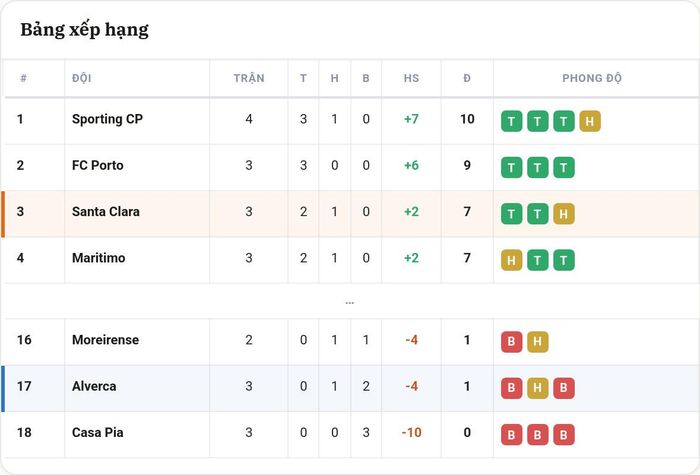
Task: Open the Casa Pia team link
Action: pos(97,433)
